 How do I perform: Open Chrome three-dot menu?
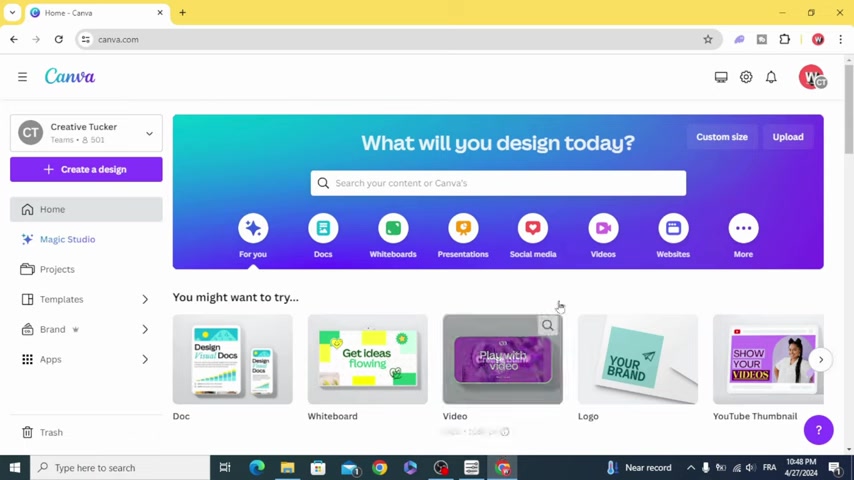pyautogui.click(x=840, y=39)
